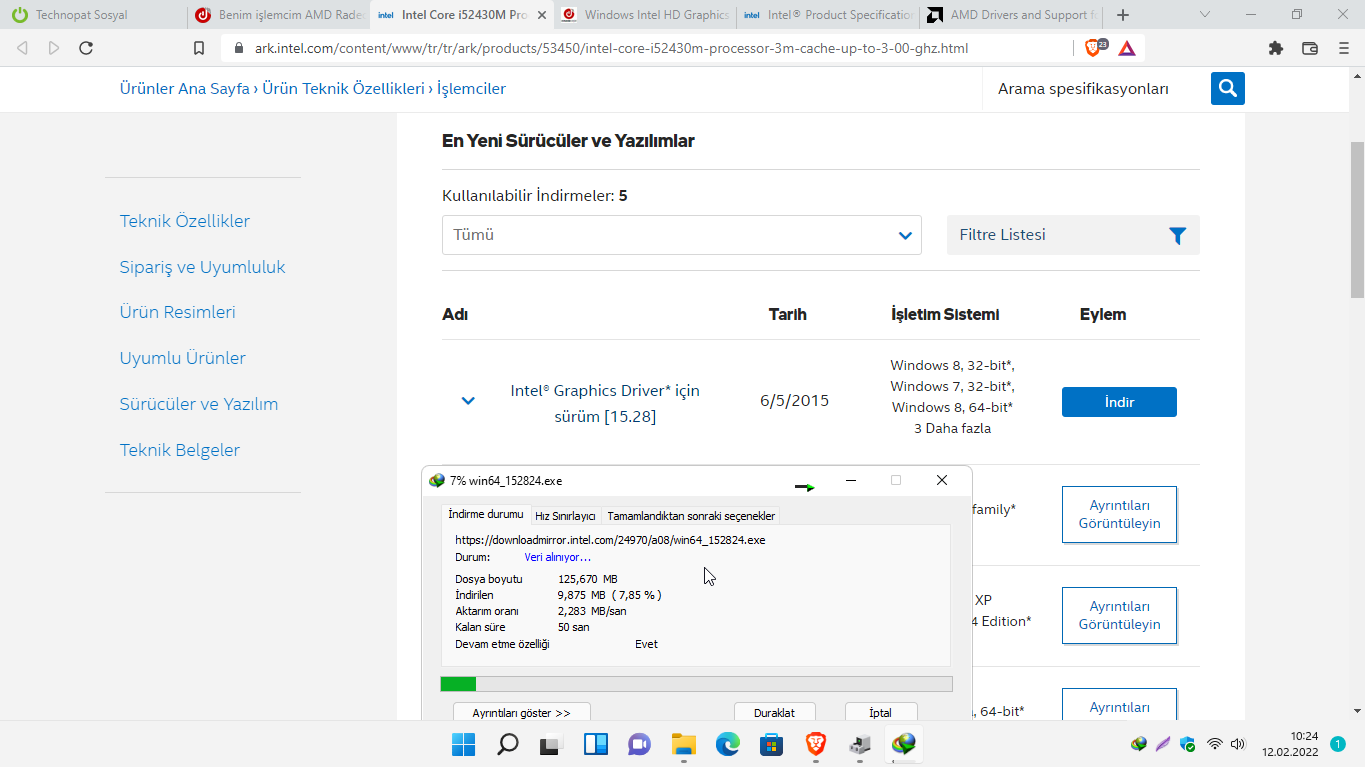Show details with 'Ayrıntıları göster >>'
Screen dimensions: 1365x767
pos(521,713)
